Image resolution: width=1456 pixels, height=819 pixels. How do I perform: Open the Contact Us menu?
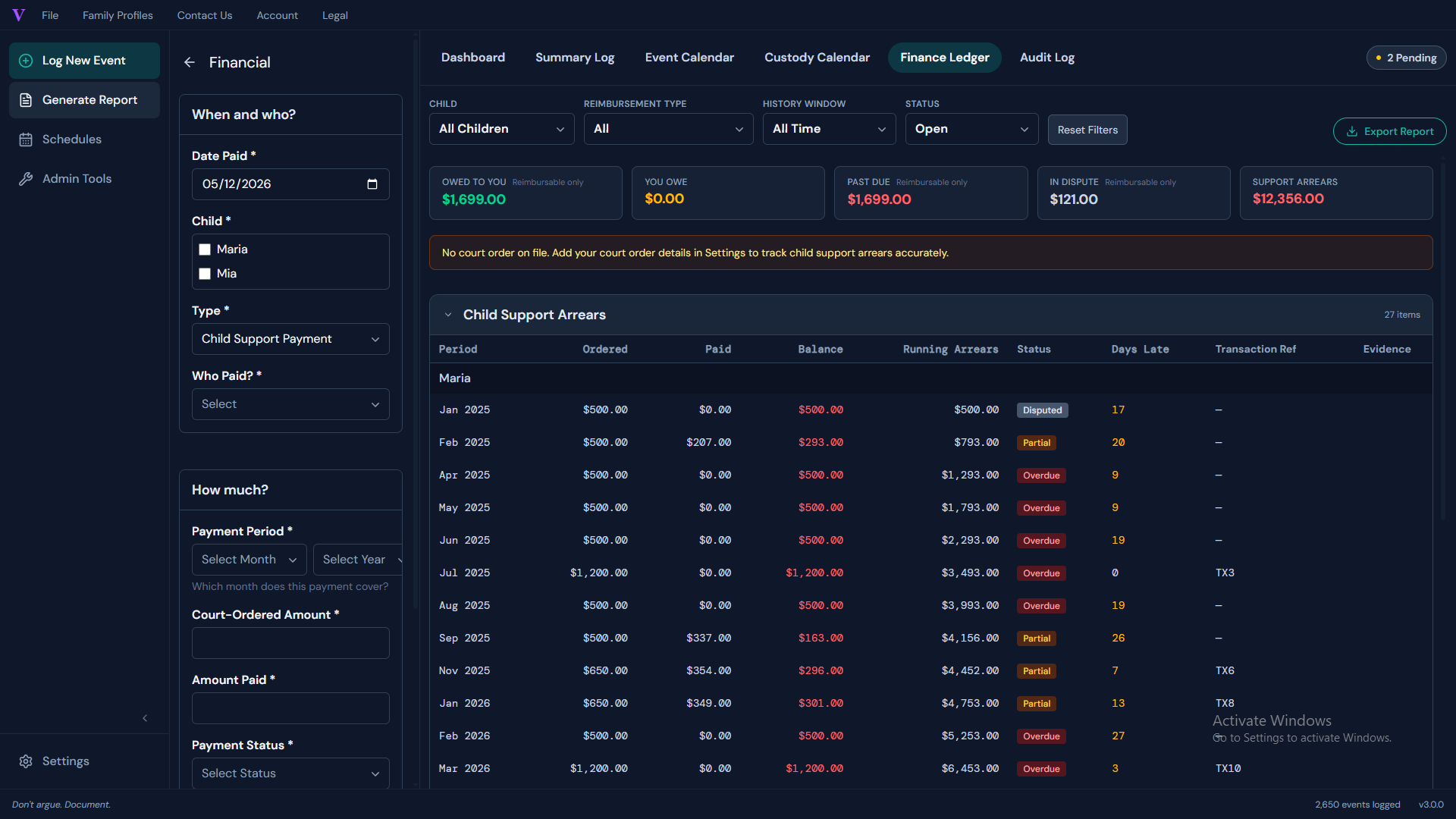coord(205,15)
